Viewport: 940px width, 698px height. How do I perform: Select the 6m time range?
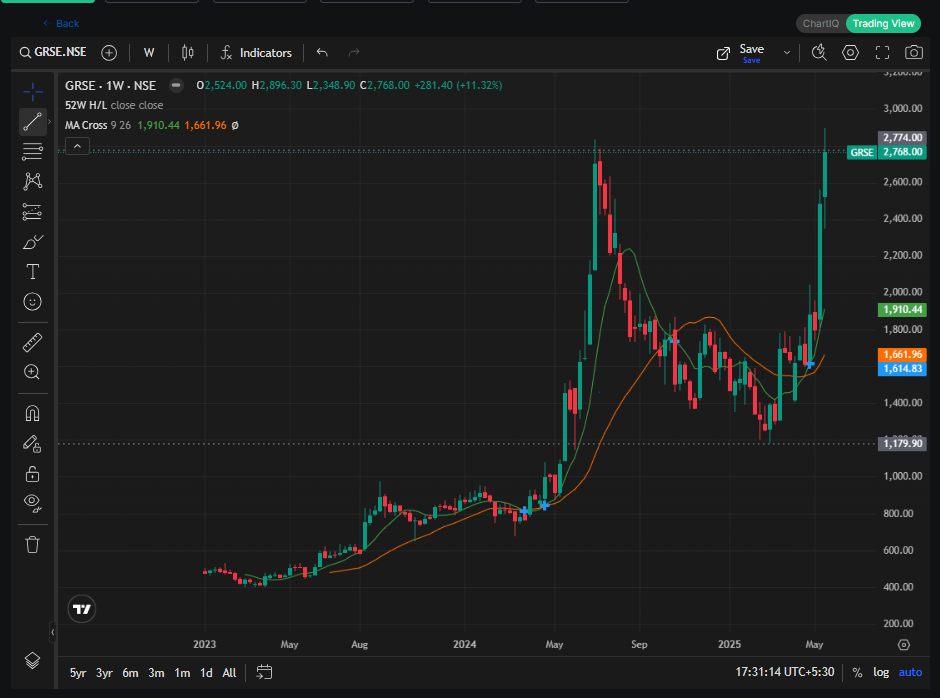[x=130, y=672]
